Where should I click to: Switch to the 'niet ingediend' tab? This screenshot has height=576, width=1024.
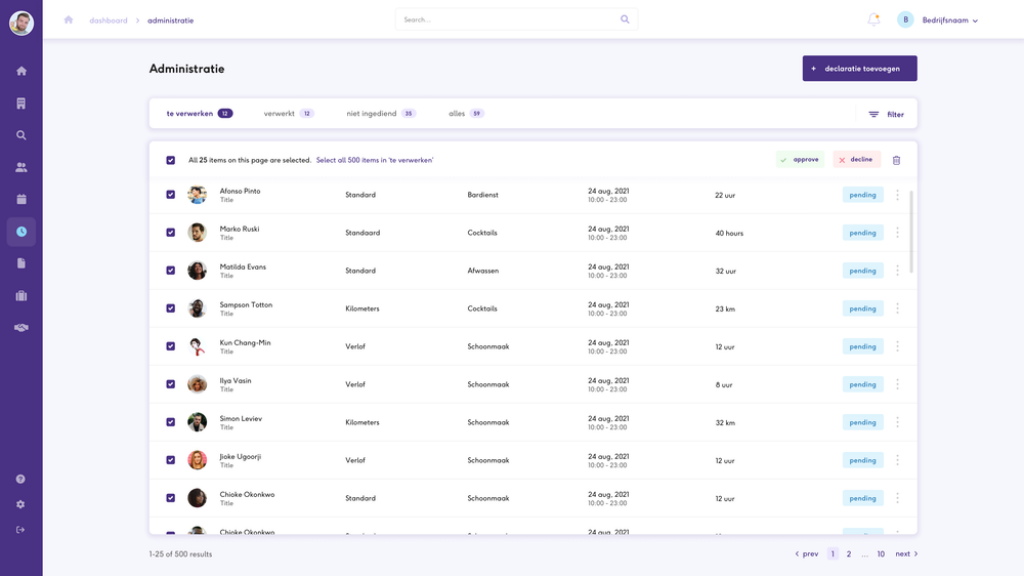371,114
